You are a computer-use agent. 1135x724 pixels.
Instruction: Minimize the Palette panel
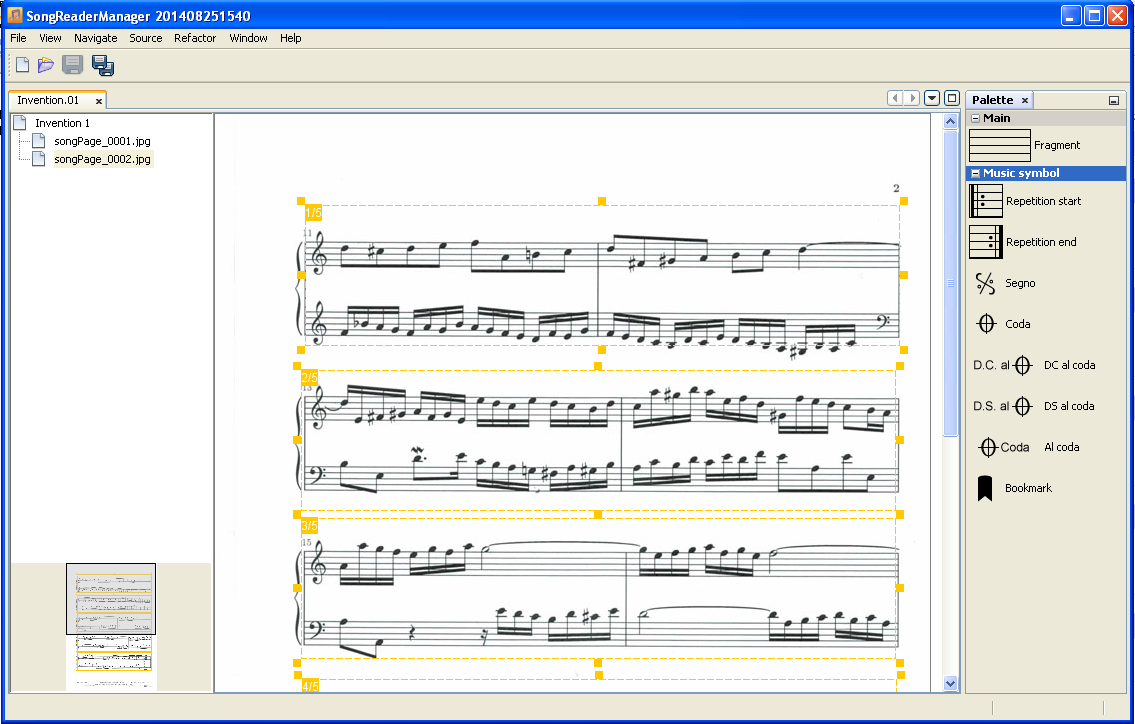[x=1113, y=100]
